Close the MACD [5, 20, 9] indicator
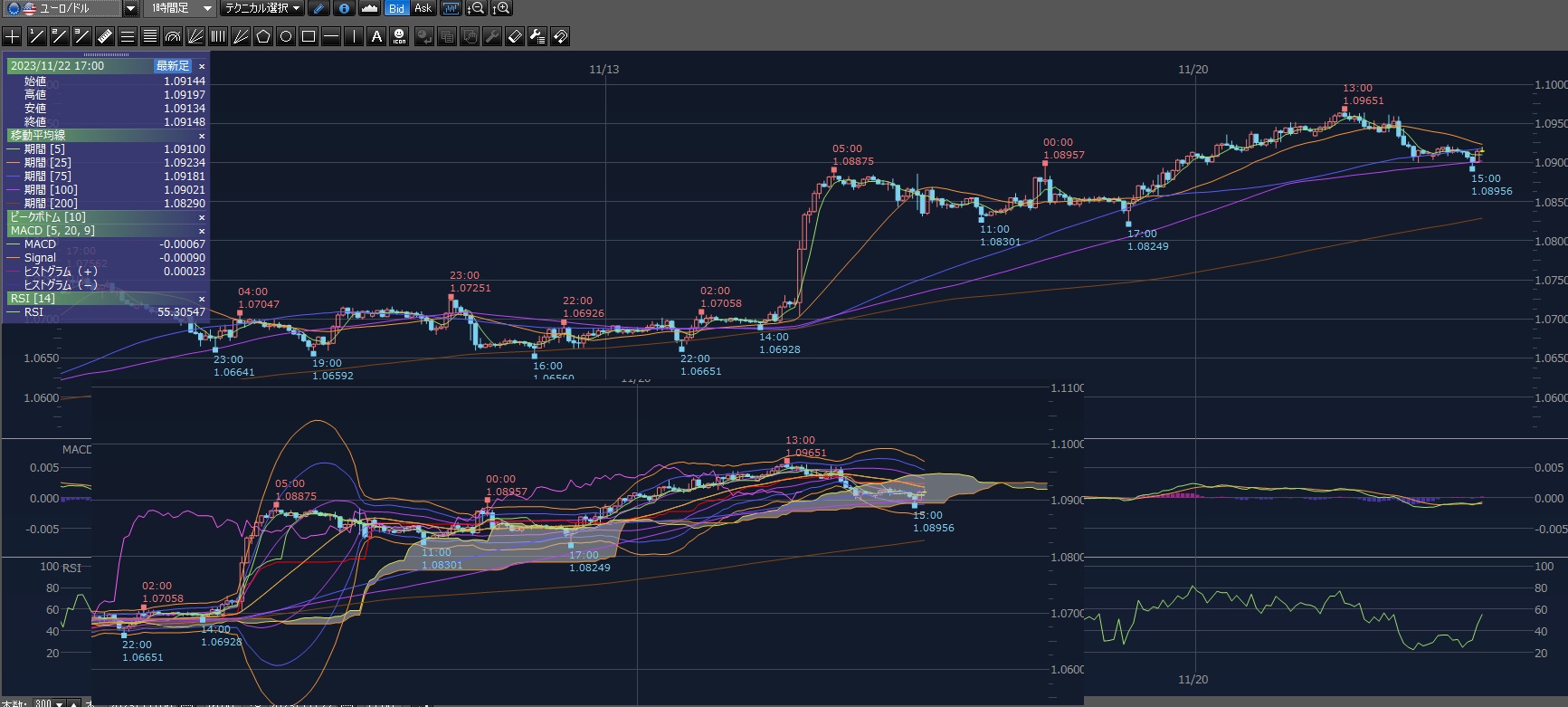The height and width of the screenshot is (707, 1568). [202, 231]
